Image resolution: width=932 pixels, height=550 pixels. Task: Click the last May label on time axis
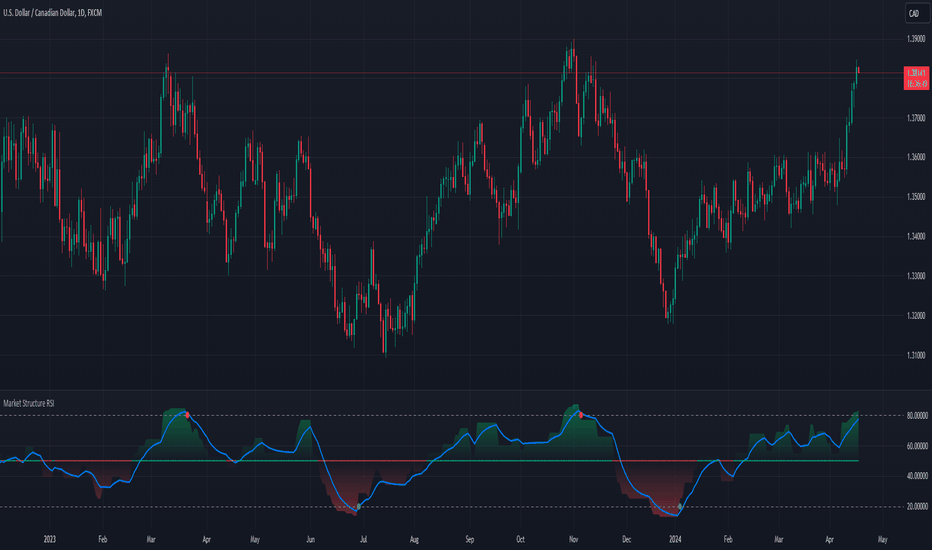(883, 539)
